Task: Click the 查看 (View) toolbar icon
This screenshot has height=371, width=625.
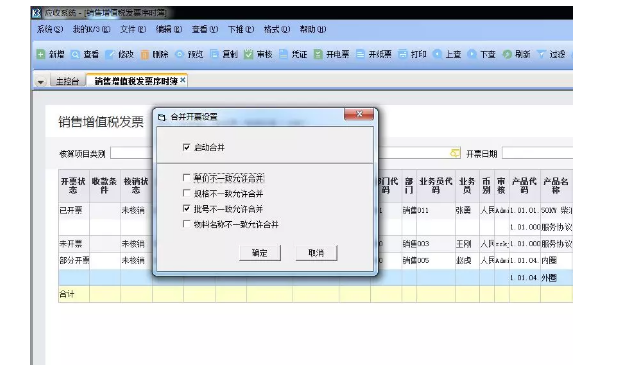Action: pos(75,54)
